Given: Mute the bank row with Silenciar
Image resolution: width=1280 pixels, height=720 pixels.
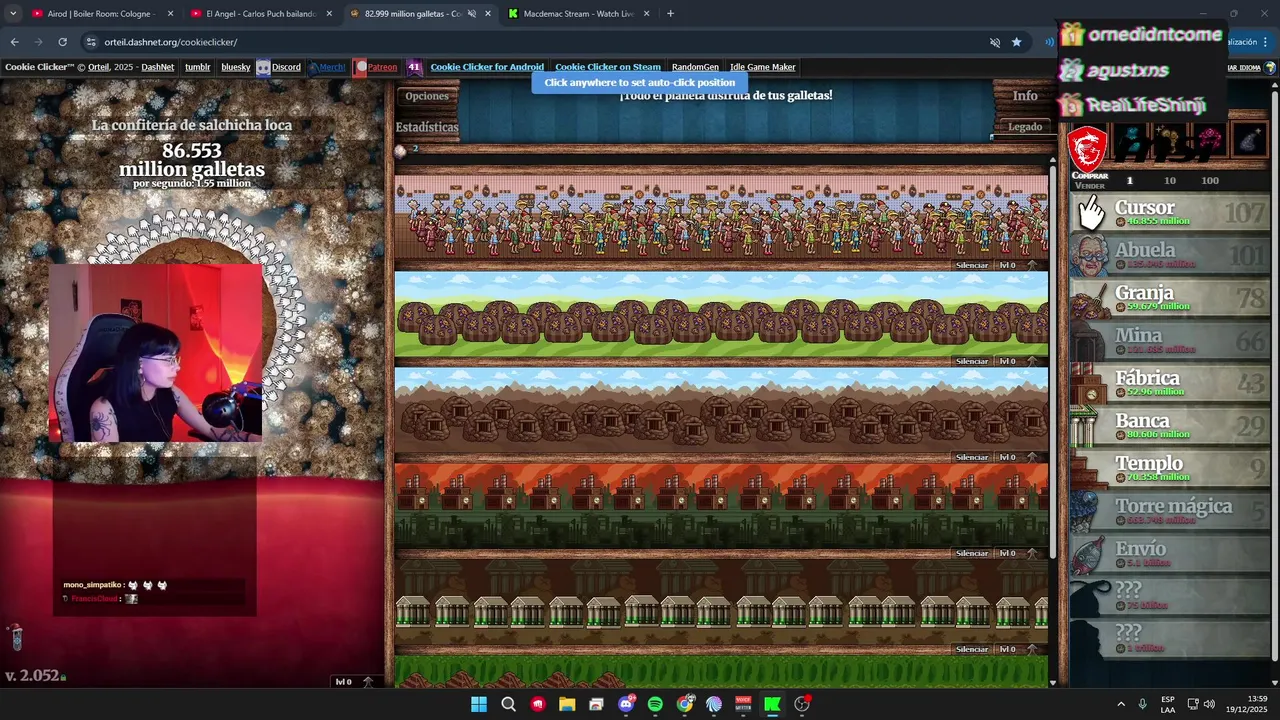Looking at the screenshot, I should point(972,649).
